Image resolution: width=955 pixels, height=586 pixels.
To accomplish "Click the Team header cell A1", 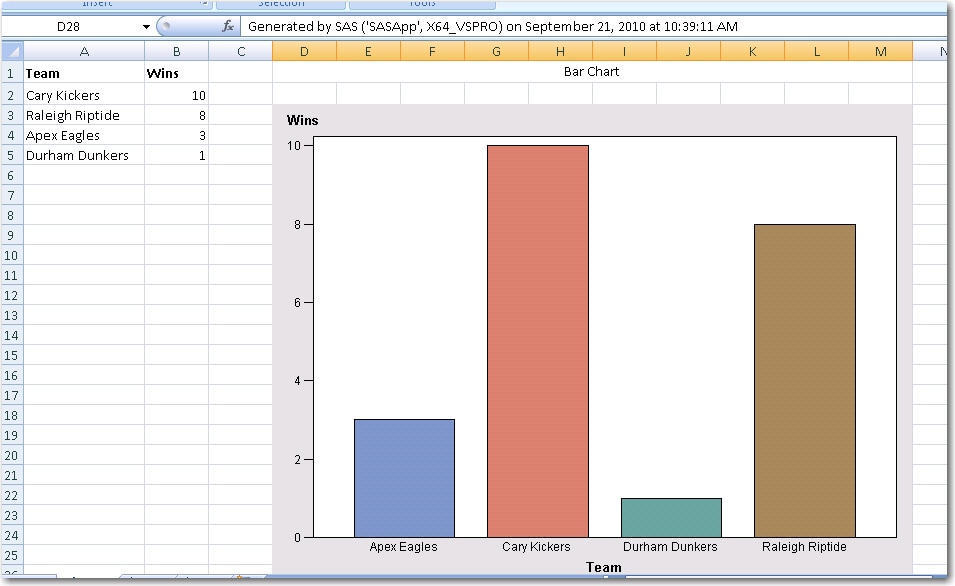I will (x=84, y=74).
